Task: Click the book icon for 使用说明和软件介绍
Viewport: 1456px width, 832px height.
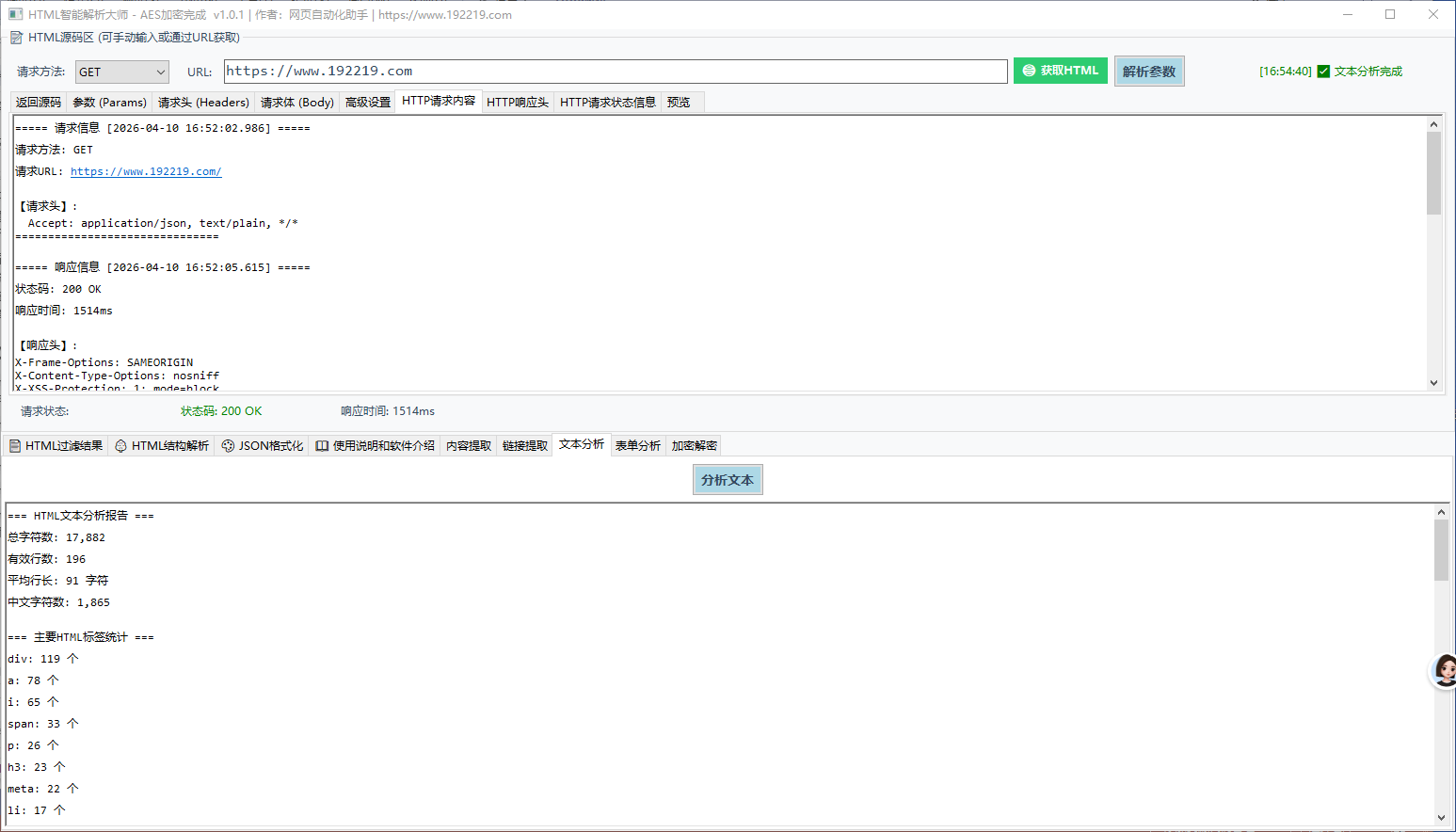Action: [x=322, y=446]
